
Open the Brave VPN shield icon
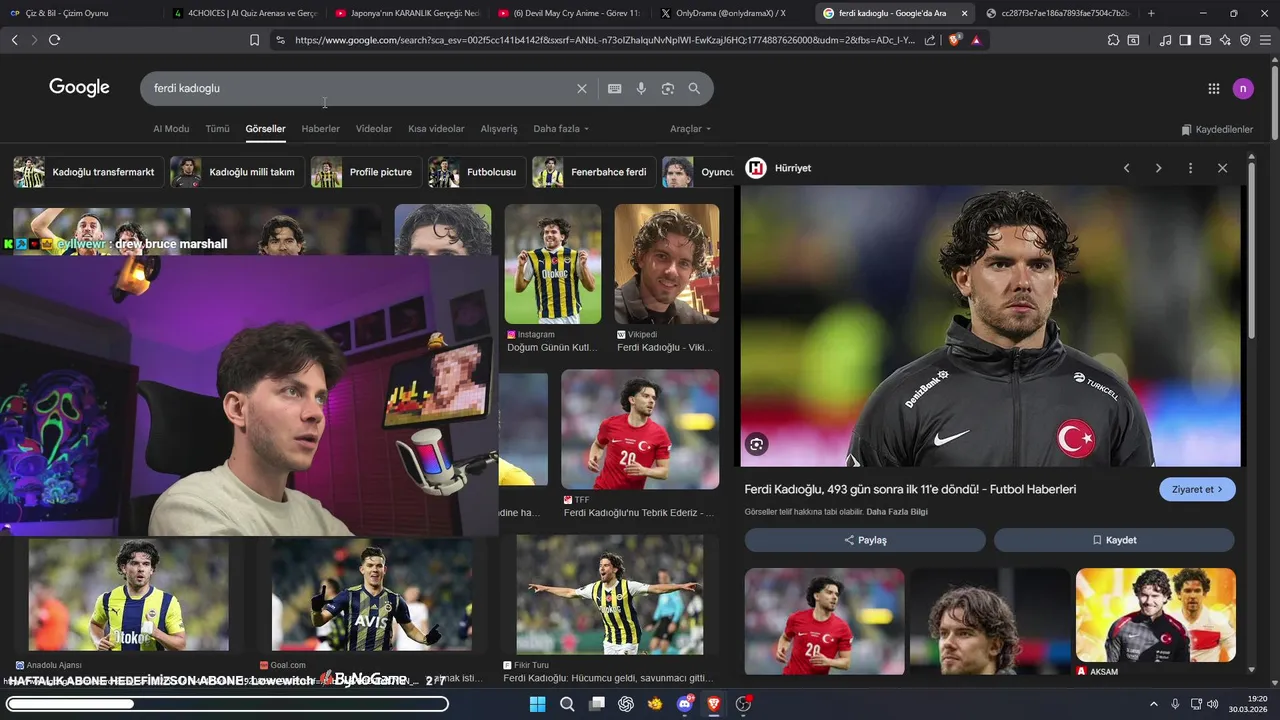pos(1245,40)
